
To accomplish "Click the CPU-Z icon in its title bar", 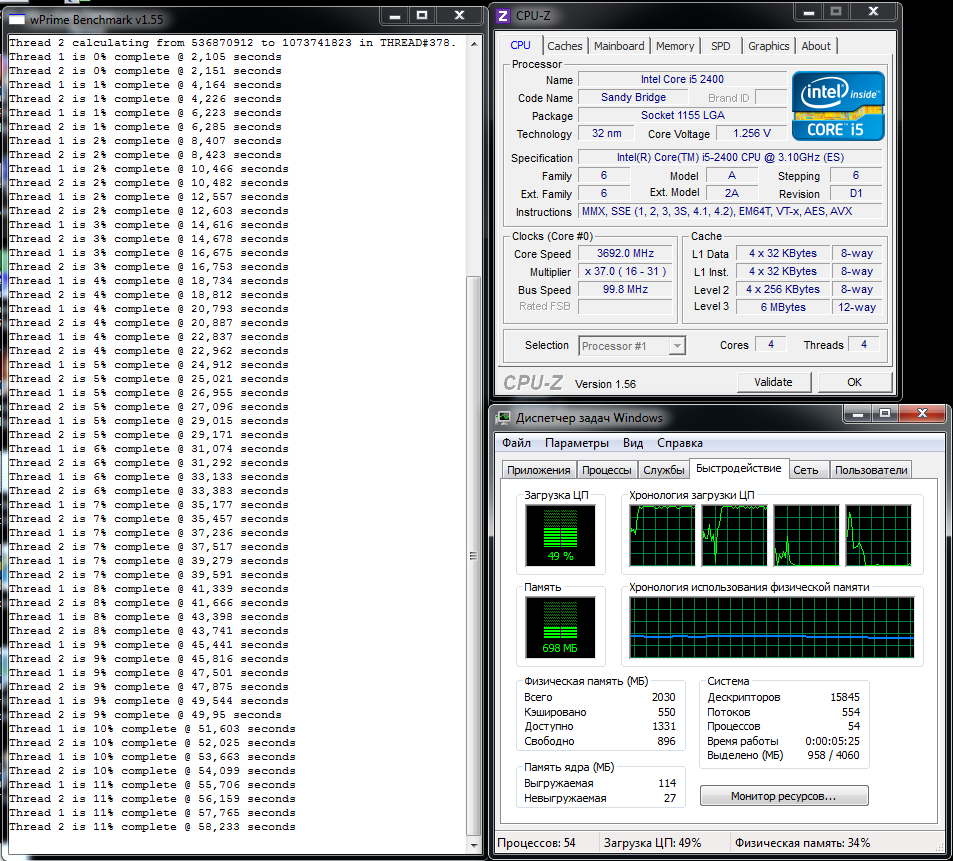I will (x=503, y=15).
